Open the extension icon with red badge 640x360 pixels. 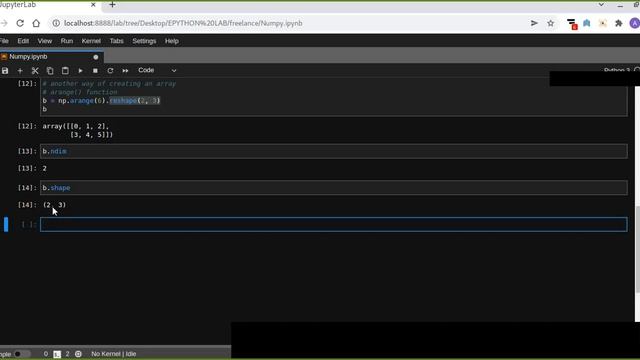click(x=572, y=24)
